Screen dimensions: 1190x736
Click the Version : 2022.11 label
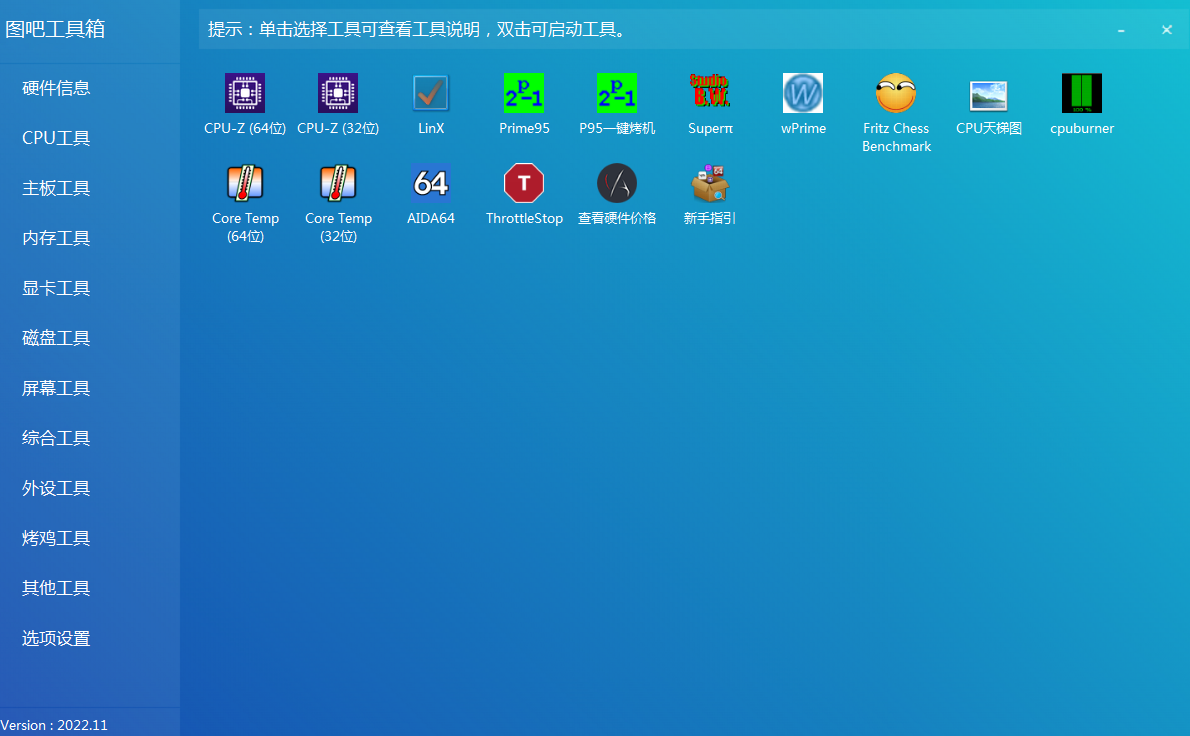tap(54, 725)
